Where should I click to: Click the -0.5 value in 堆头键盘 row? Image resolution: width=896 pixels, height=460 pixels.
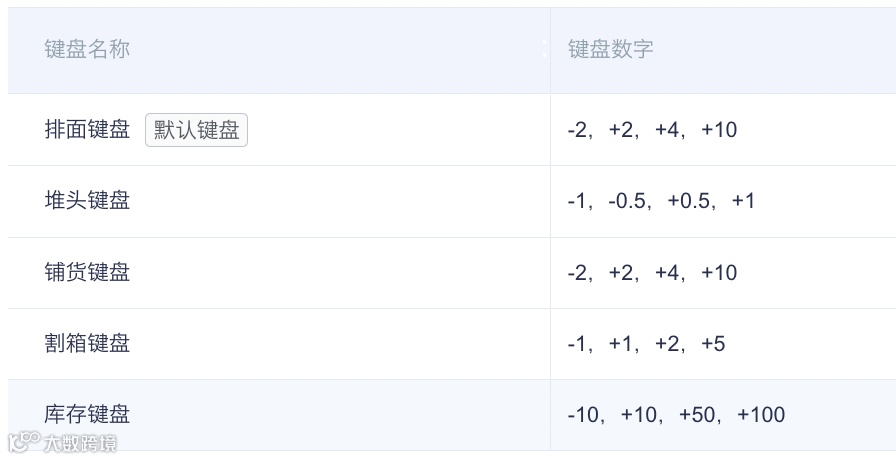[629, 201]
